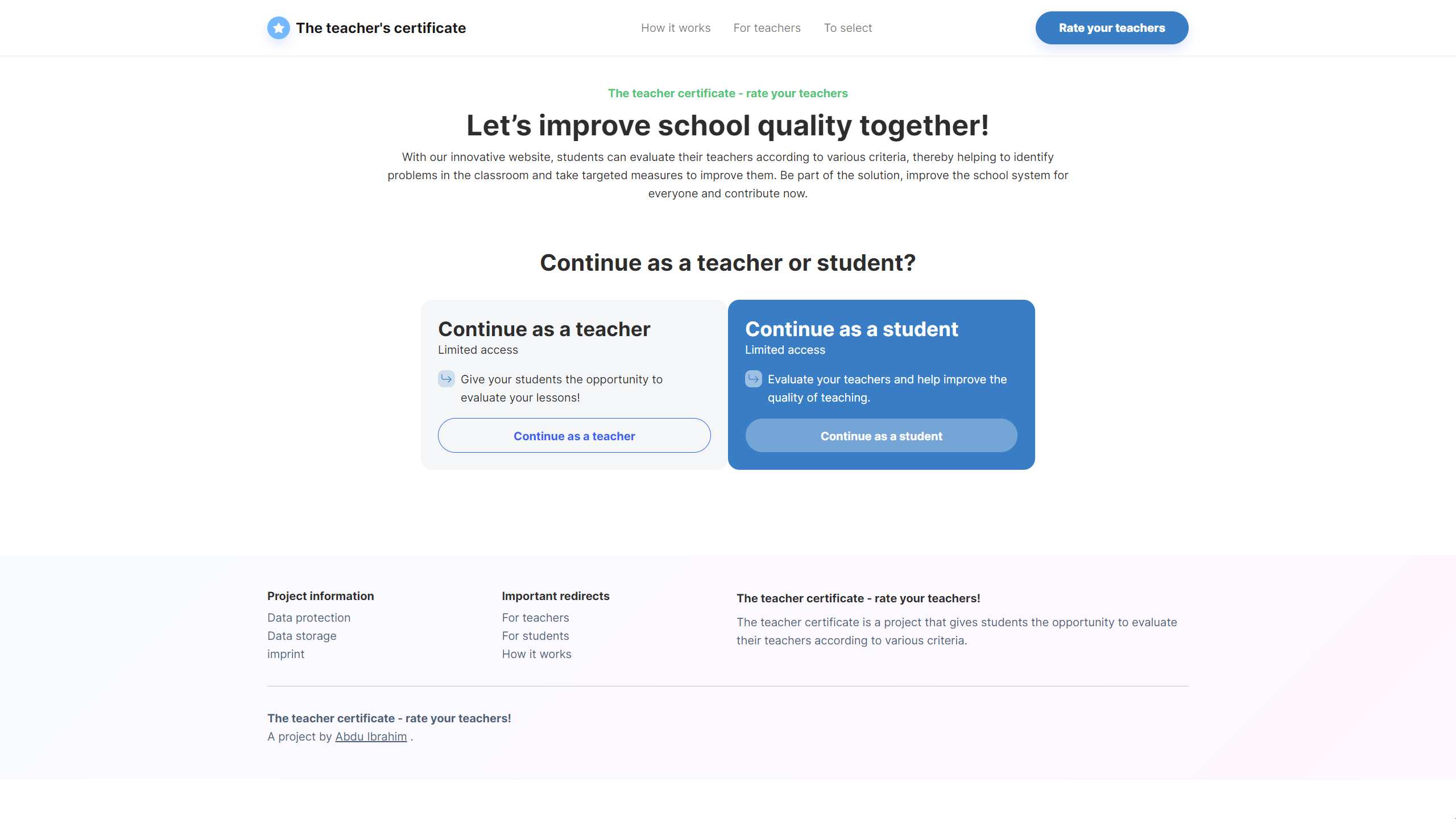Click the green 'rate your teachers' tagline
Screen dimensions: 1456x819
pos(727,93)
